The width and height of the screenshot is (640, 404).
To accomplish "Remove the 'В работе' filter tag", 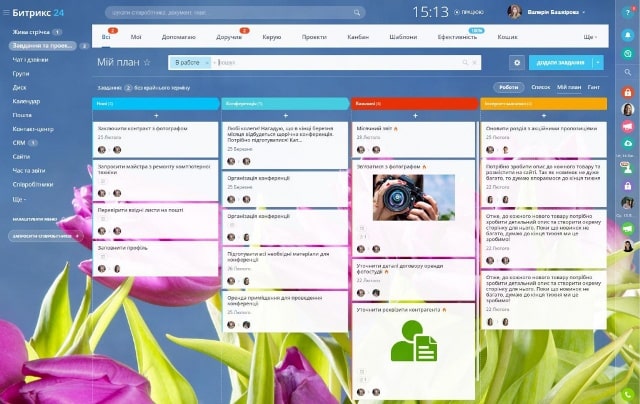I will (x=207, y=62).
